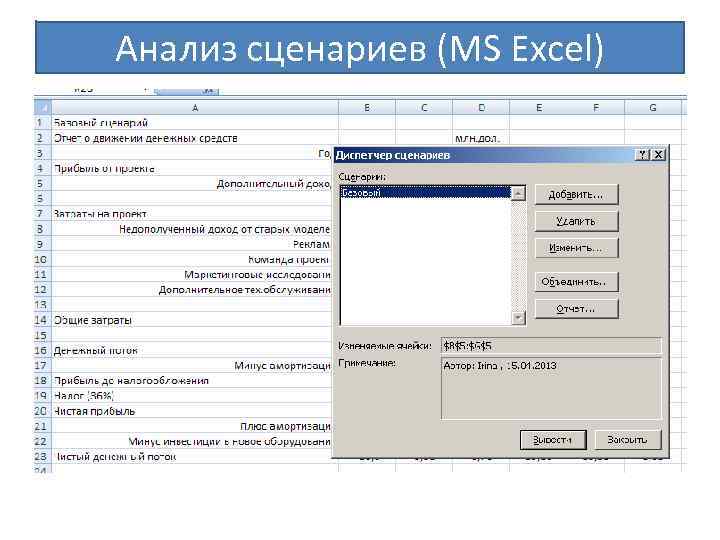Click cell Чистый денежный поток
The height and width of the screenshot is (540, 720).
(x=195, y=456)
